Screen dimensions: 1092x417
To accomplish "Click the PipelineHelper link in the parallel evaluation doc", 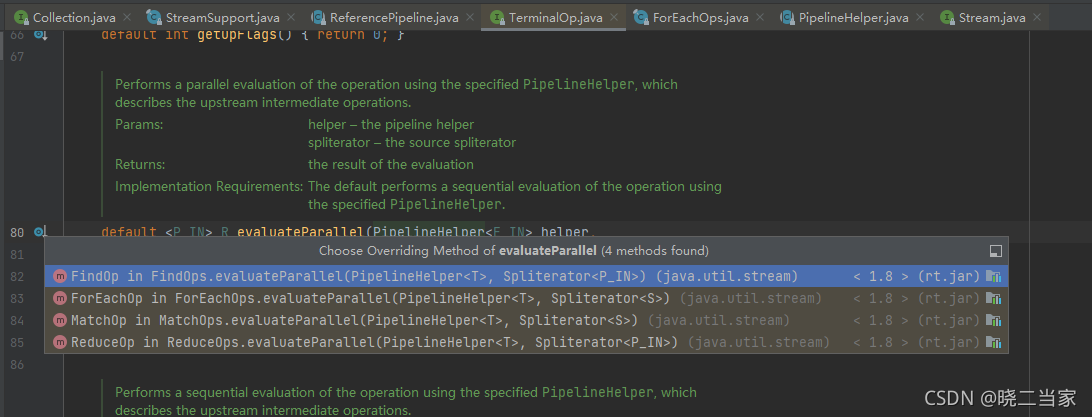I will 579,85.
